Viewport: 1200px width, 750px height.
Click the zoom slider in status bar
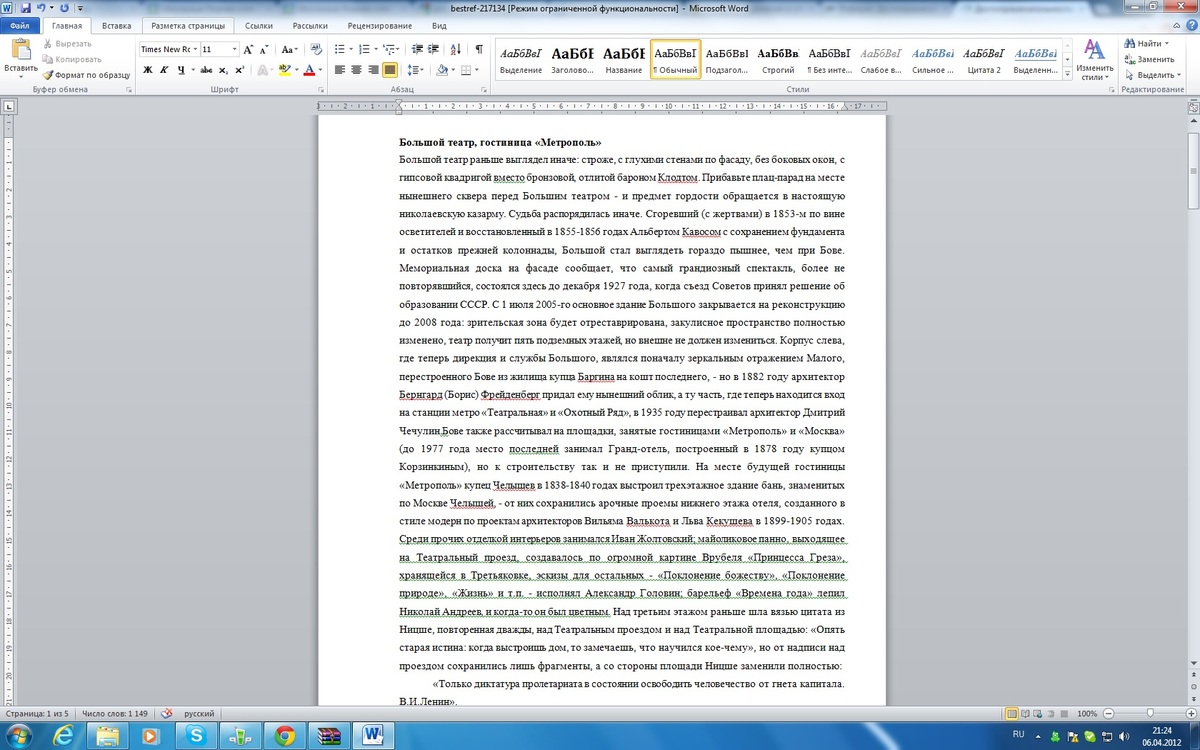(1148, 713)
